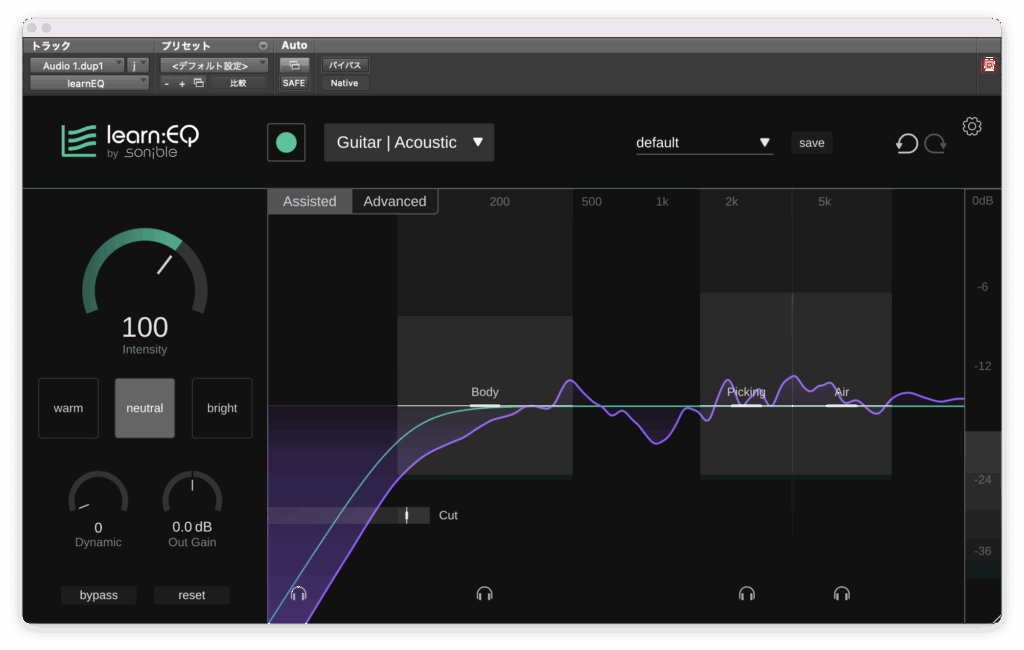Click the learn:EQ sonible logo

[130, 141]
